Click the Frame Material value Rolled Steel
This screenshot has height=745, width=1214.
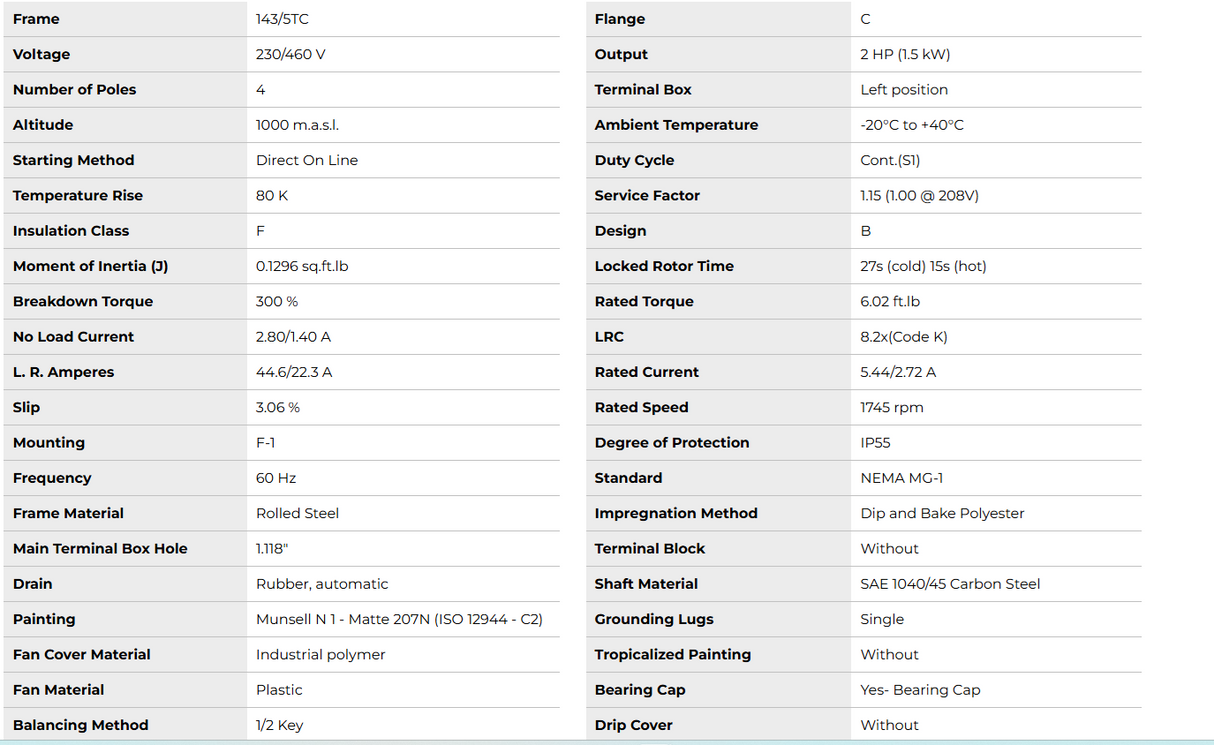click(297, 513)
